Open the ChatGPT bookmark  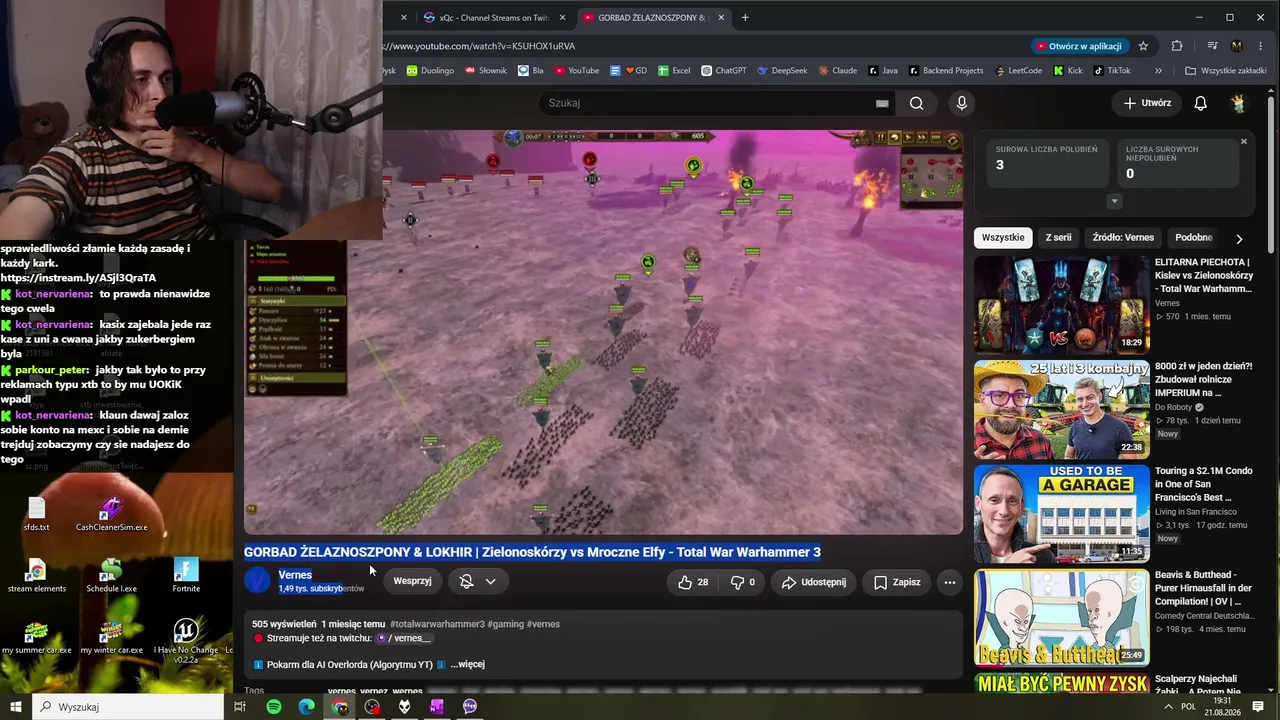point(724,71)
